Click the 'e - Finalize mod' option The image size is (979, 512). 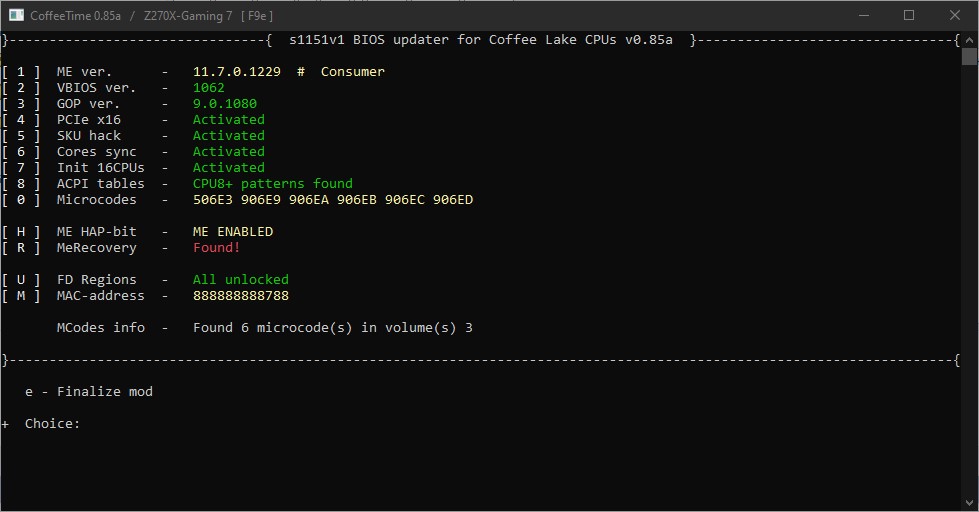click(89, 391)
